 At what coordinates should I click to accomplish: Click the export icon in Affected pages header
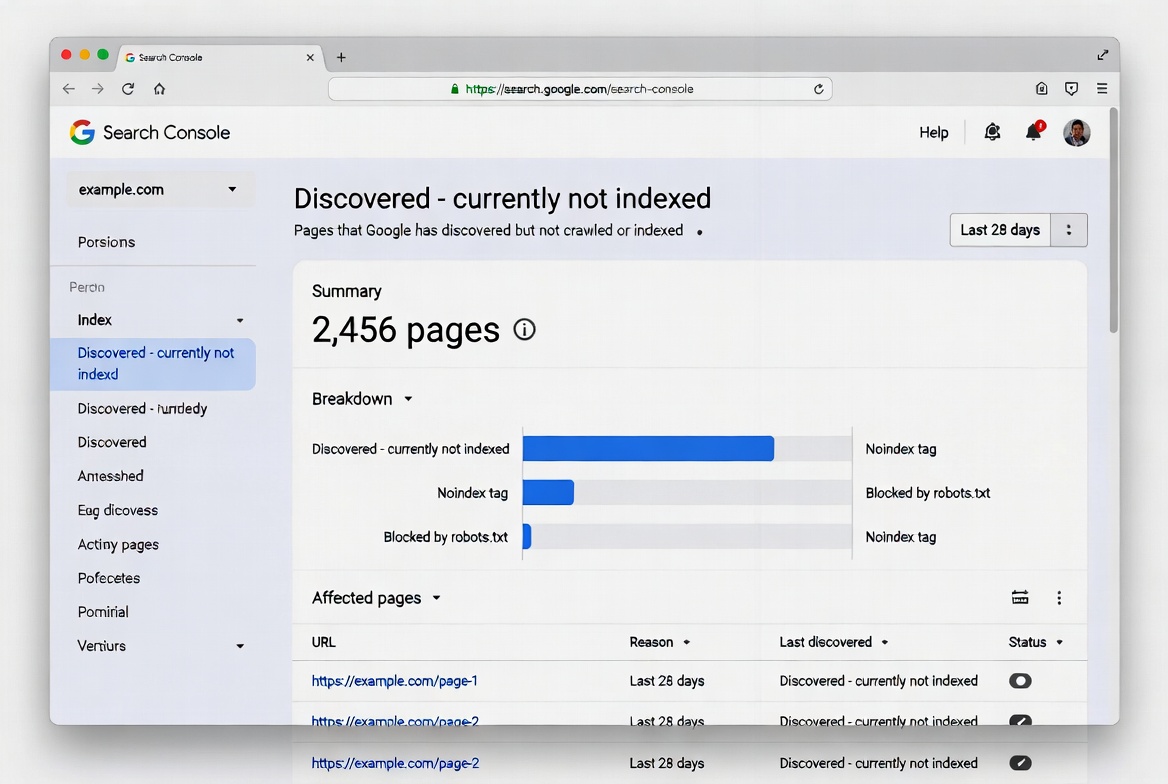click(1019, 596)
